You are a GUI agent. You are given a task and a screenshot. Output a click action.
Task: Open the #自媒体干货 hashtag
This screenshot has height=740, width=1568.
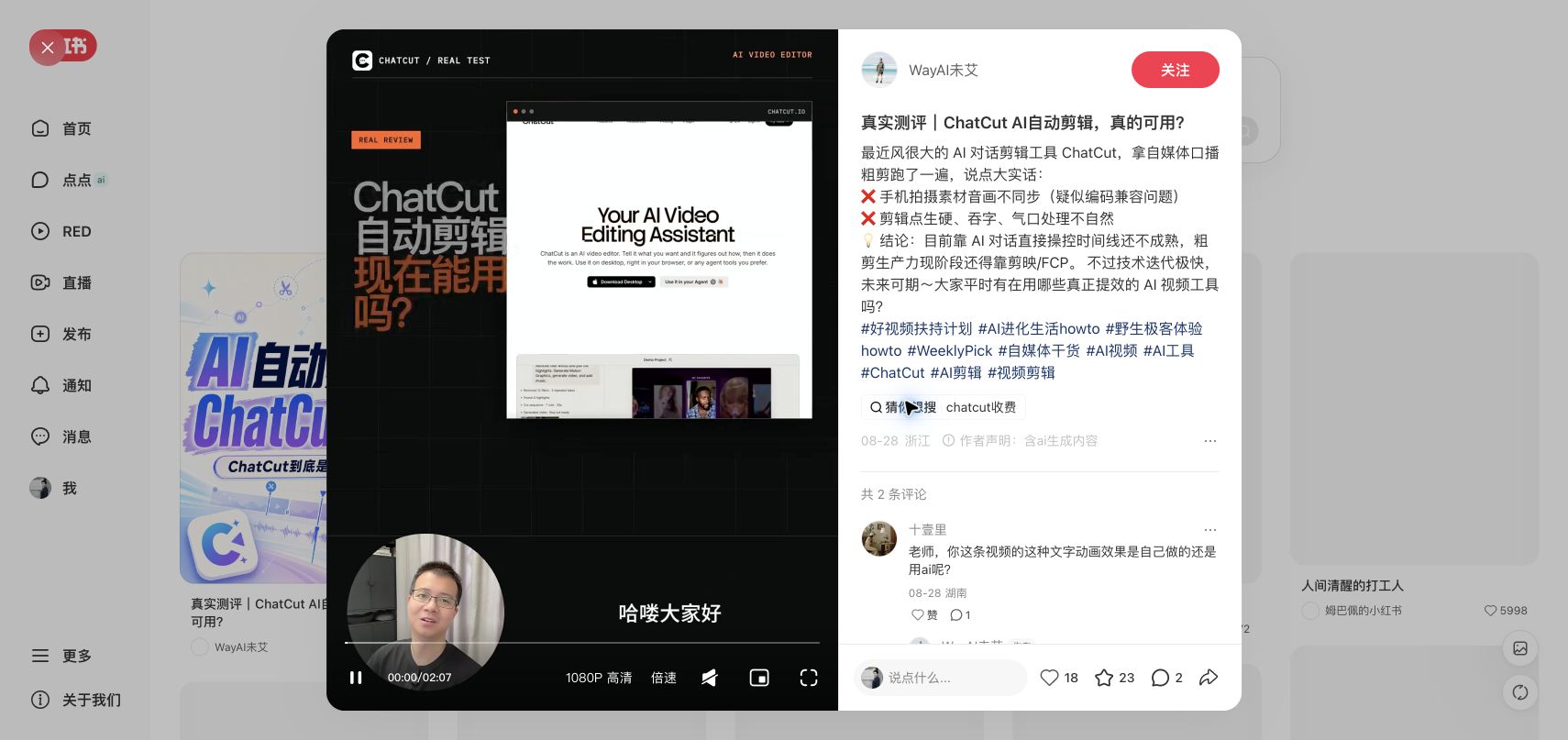(1039, 350)
